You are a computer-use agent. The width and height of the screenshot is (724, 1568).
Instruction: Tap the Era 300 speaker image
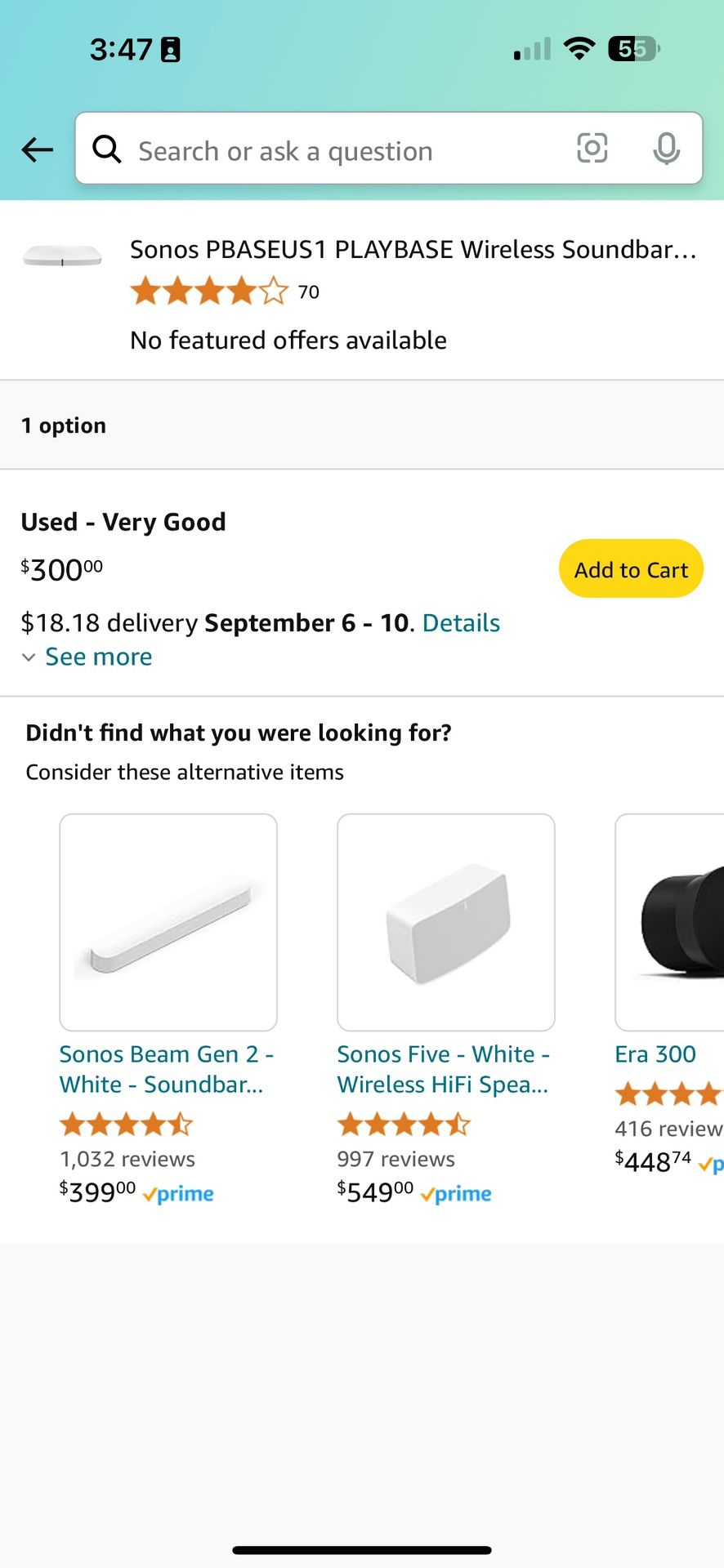(670, 922)
